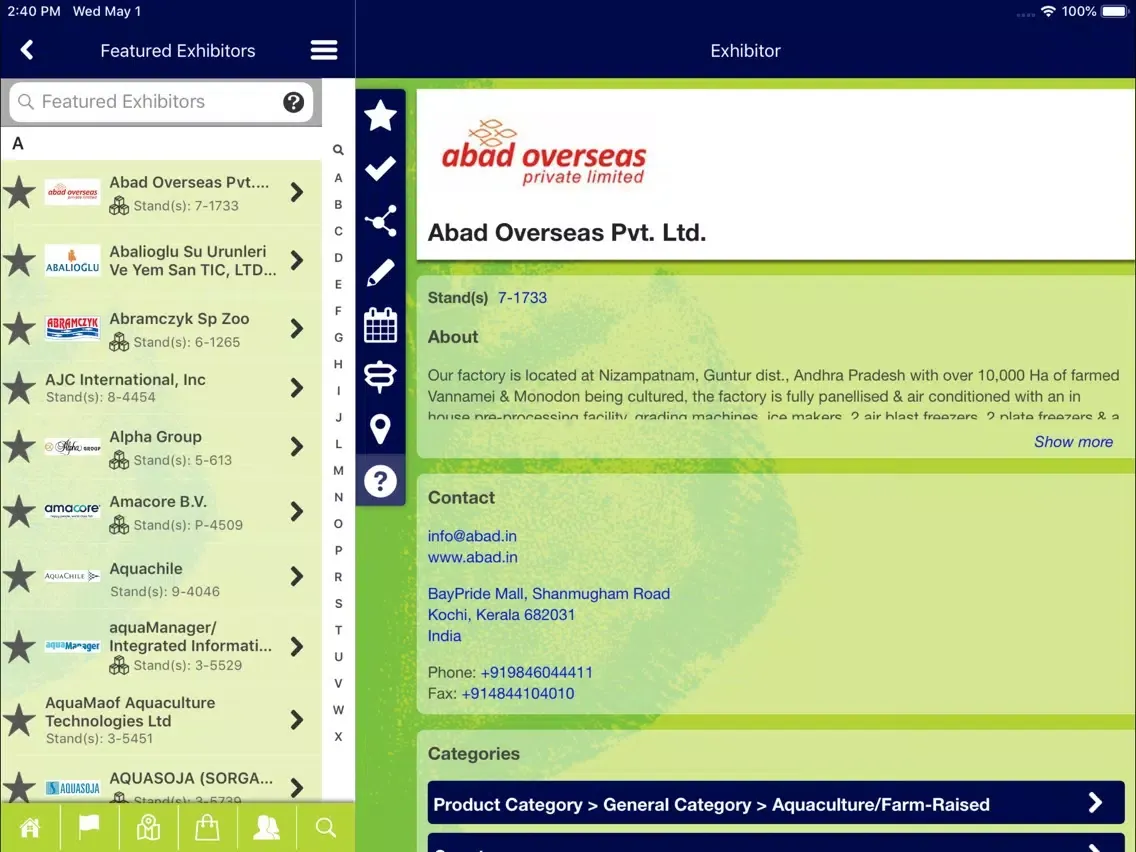
Task: Select AQUASOJA (SORGA... exhibitor row
Action: [x=161, y=787]
